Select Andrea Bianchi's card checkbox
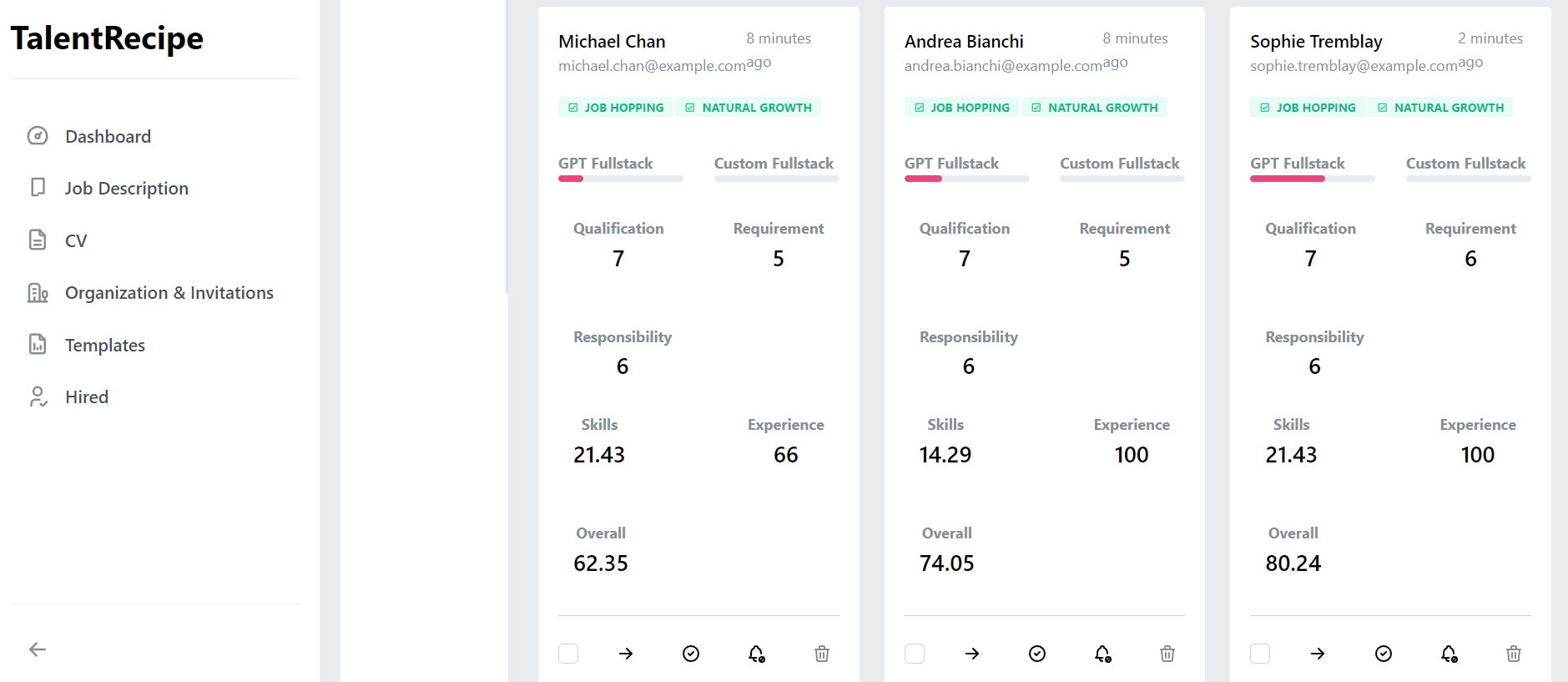The width and height of the screenshot is (1568, 682). pyautogui.click(x=915, y=654)
